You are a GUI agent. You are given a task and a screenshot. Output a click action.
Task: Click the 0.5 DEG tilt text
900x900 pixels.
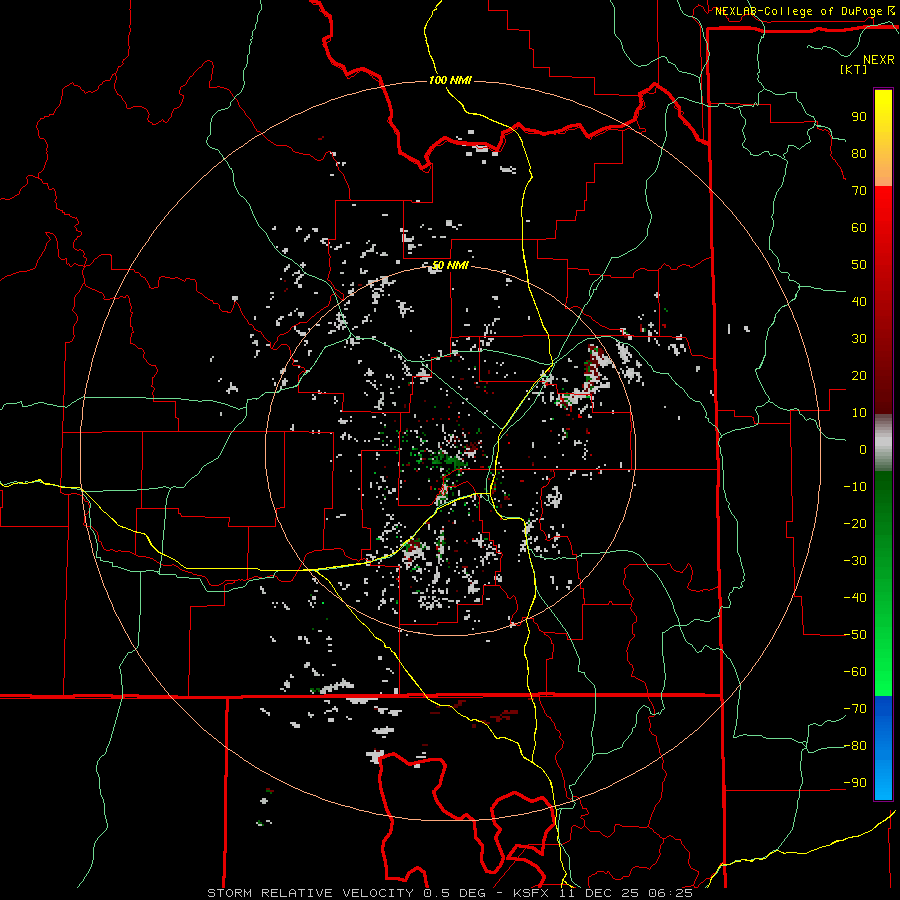pyautogui.click(x=455, y=893)
